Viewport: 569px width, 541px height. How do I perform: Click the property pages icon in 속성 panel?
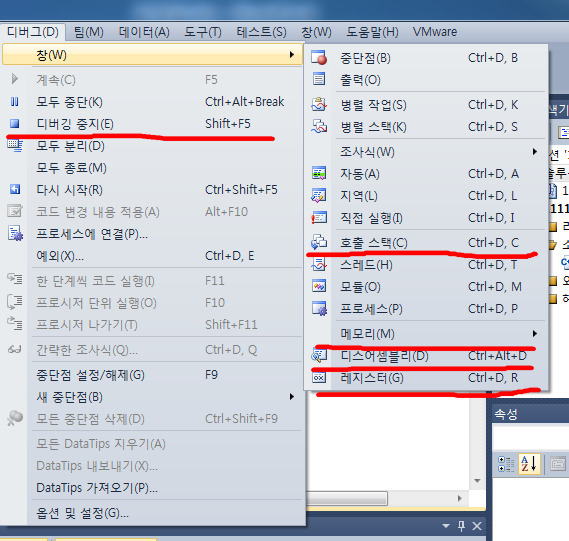[558, 464]
